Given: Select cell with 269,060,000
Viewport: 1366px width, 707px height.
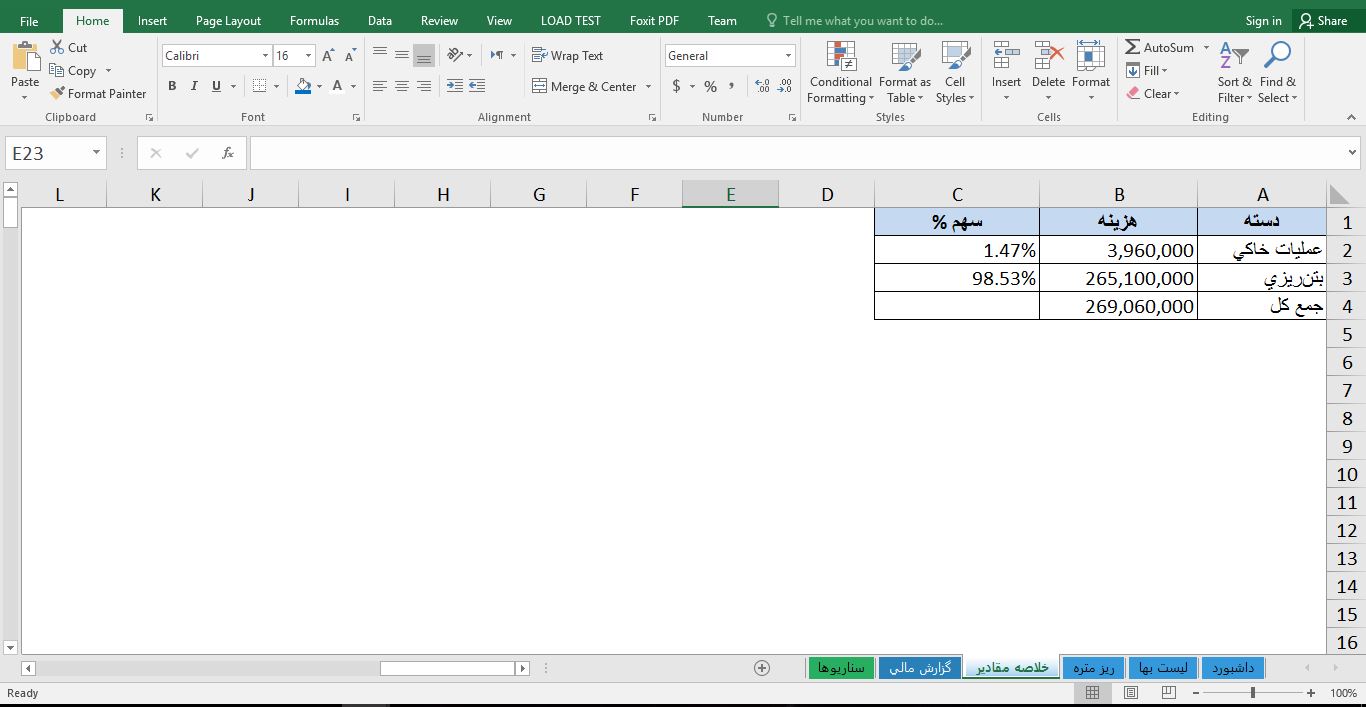Looking at the screenshot, I should 1118,306.
